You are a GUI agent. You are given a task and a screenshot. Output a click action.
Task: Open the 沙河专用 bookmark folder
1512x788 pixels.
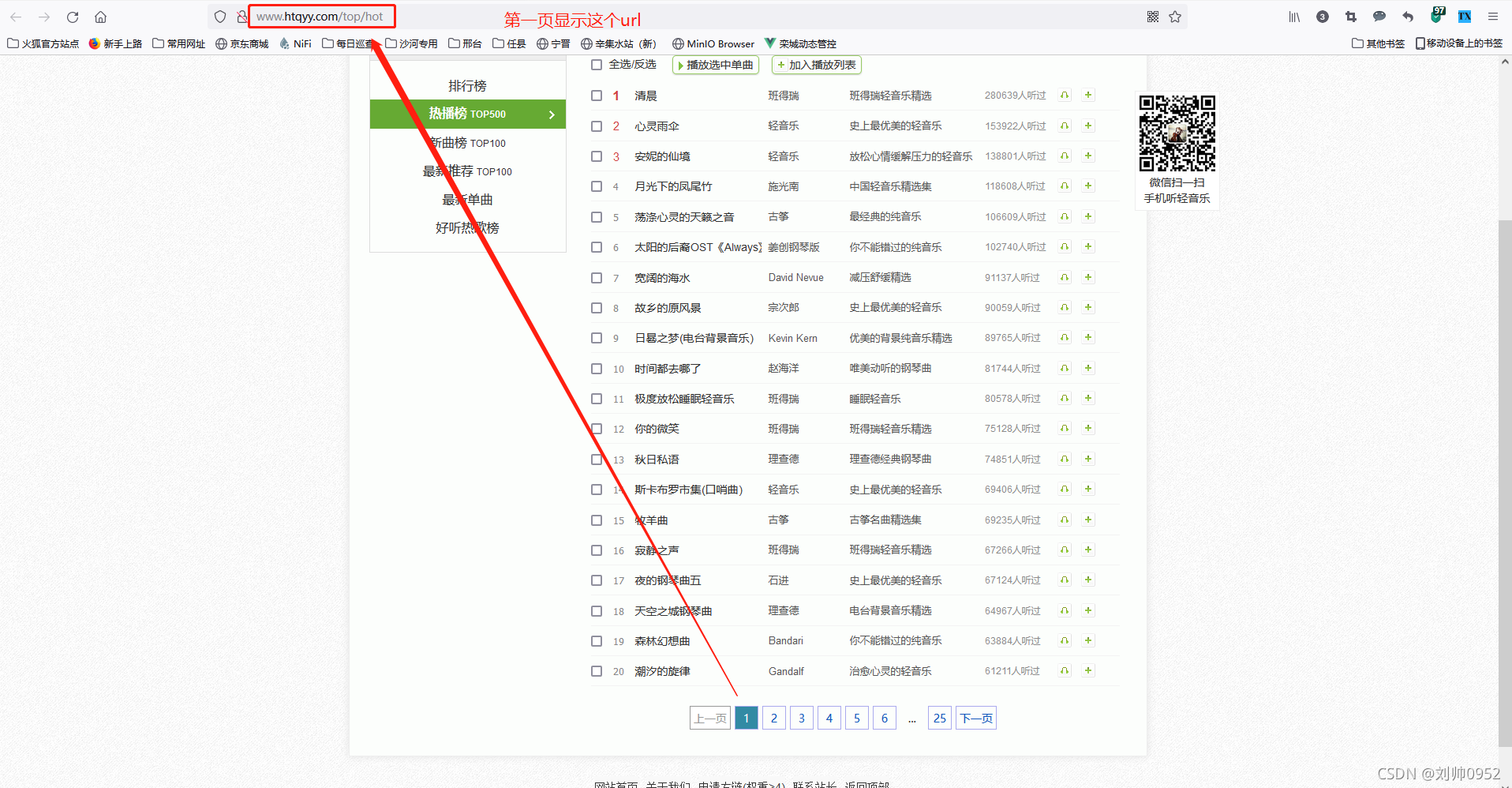click(x=411, y=43)
